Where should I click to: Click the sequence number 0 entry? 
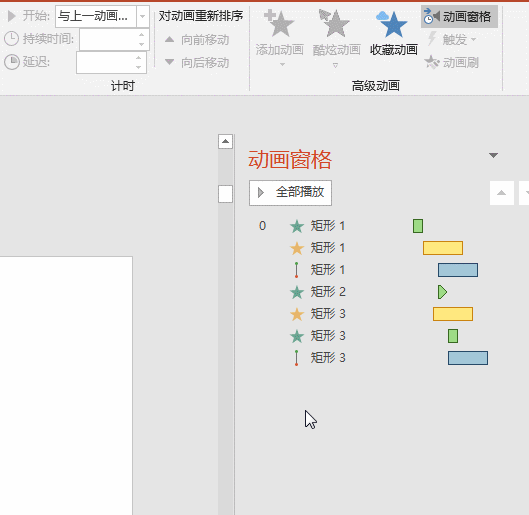(262, 226)
